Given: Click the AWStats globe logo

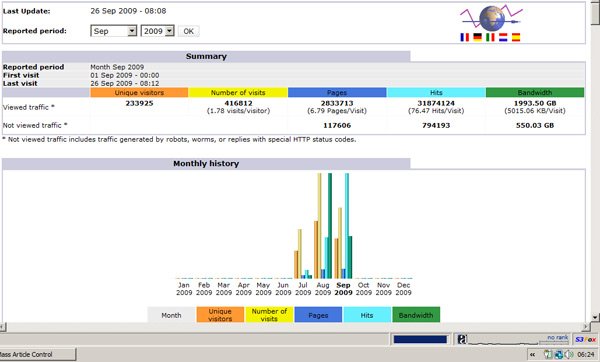Looking at the screenshot, I should tap(492, 18).
